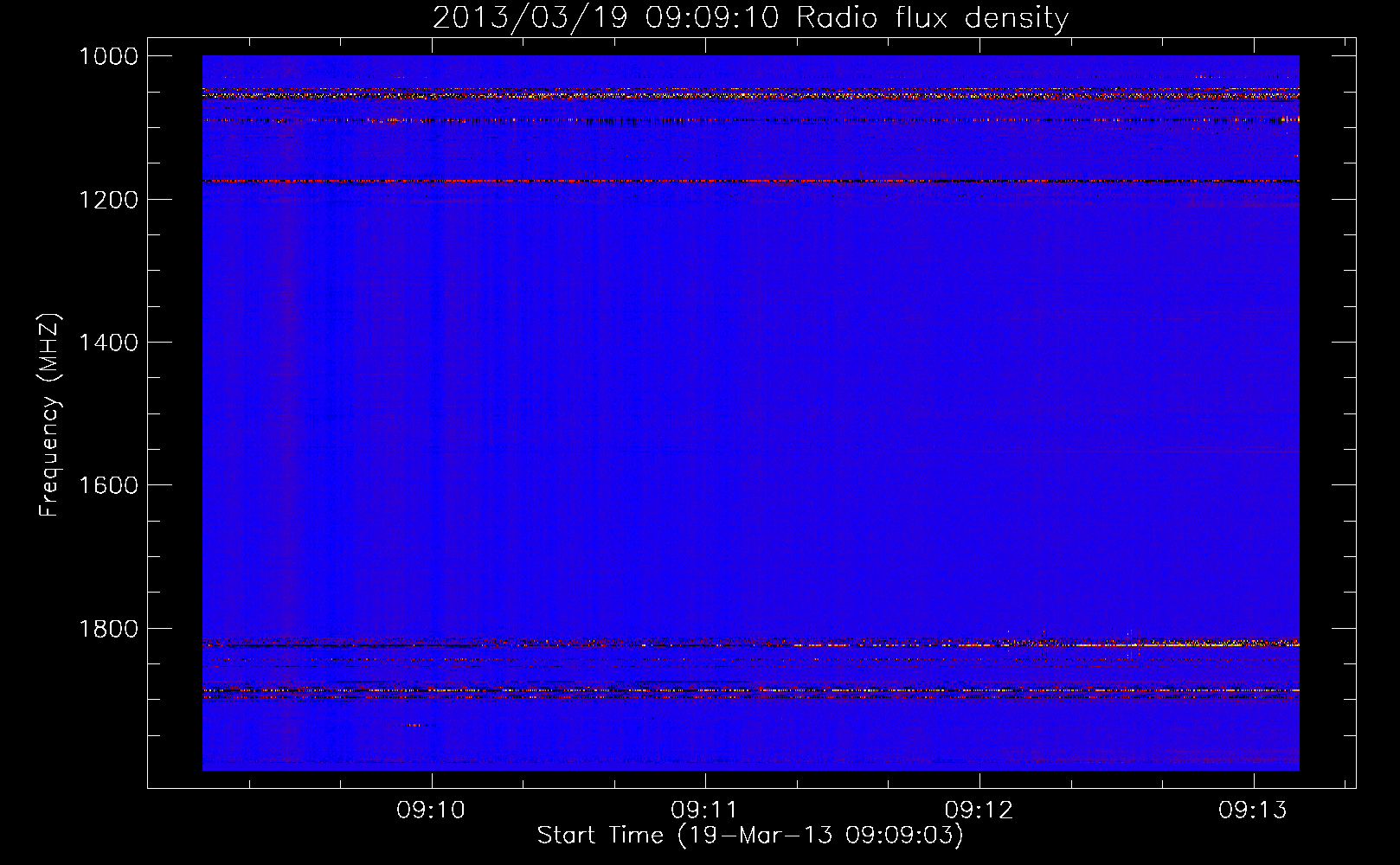The image size is (1400, 865).
Task: Click the 09:10 time axis label
Action: pyautogui.click(x=431, y=811)
